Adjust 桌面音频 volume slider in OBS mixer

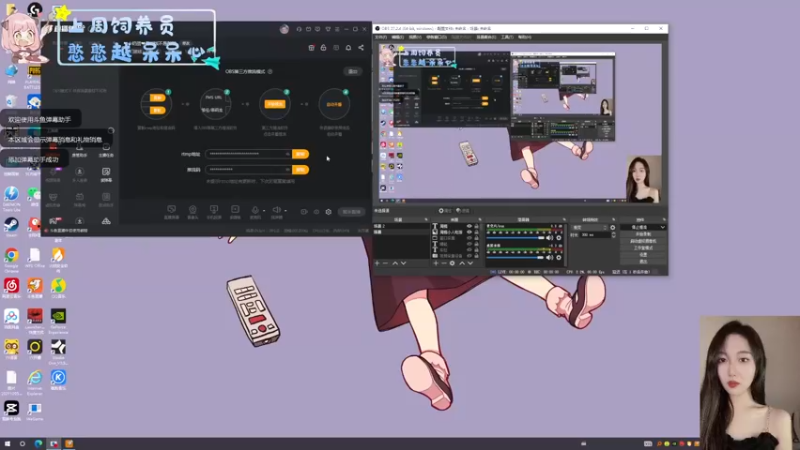(x=515, y=258)
